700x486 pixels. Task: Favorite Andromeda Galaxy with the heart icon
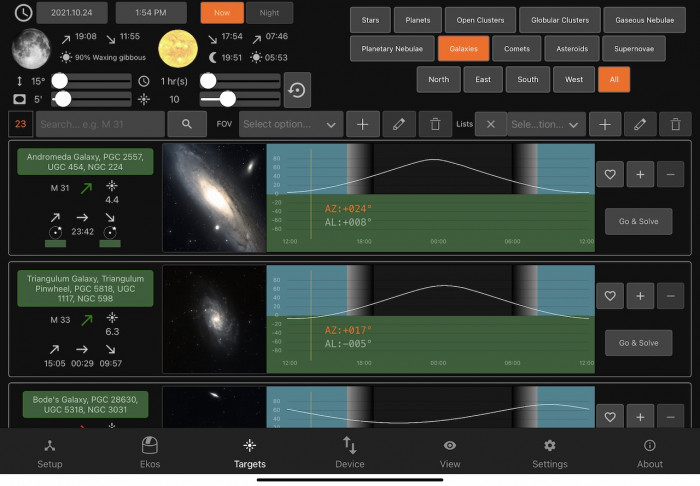pyautogui.click(x=610, y=174)
